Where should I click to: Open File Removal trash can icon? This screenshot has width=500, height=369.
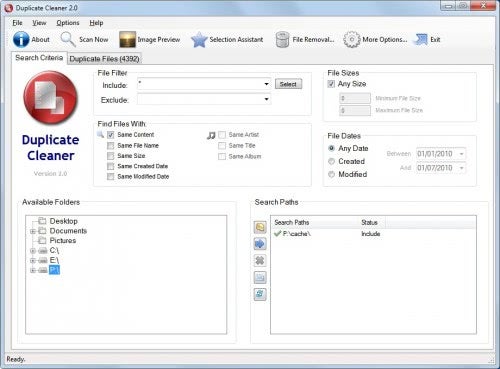[282, 39]
